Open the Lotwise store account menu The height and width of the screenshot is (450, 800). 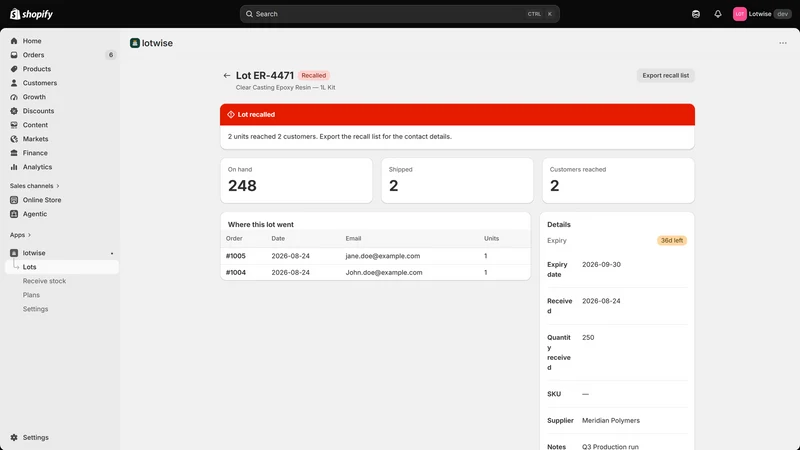point(762,14)
